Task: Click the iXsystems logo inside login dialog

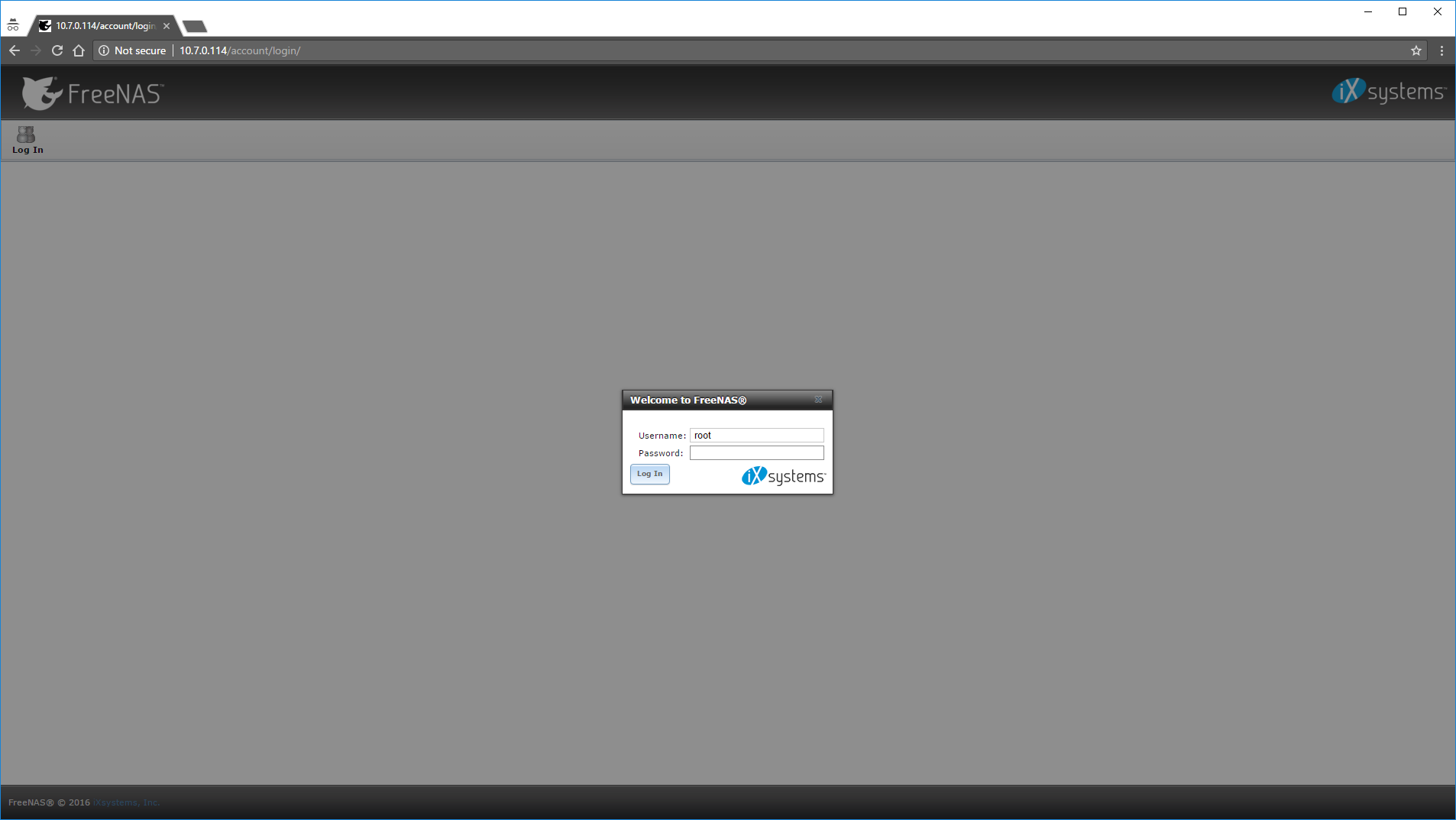Action: point(783,476)
